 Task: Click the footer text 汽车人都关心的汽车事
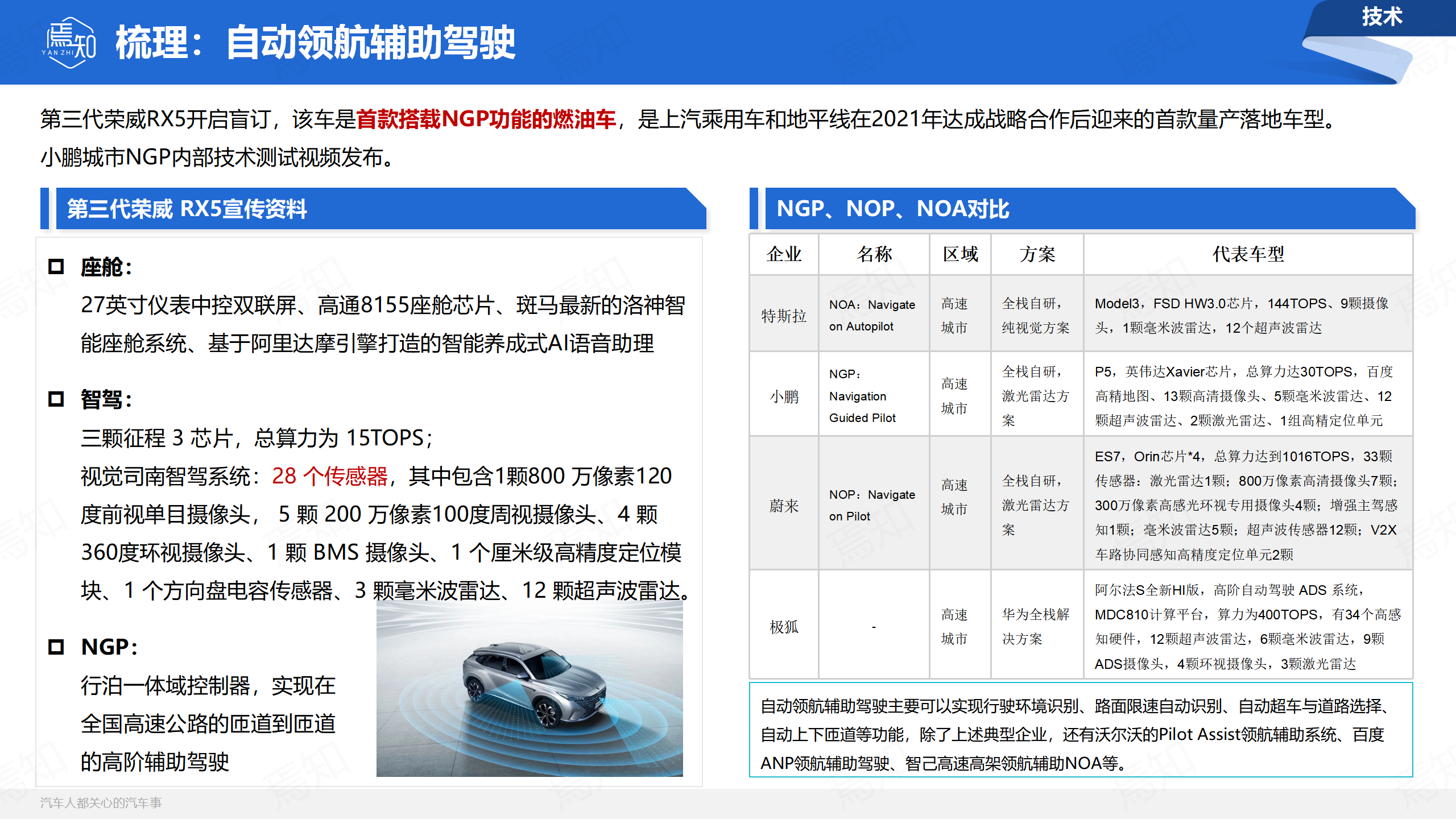coord(101,803)
